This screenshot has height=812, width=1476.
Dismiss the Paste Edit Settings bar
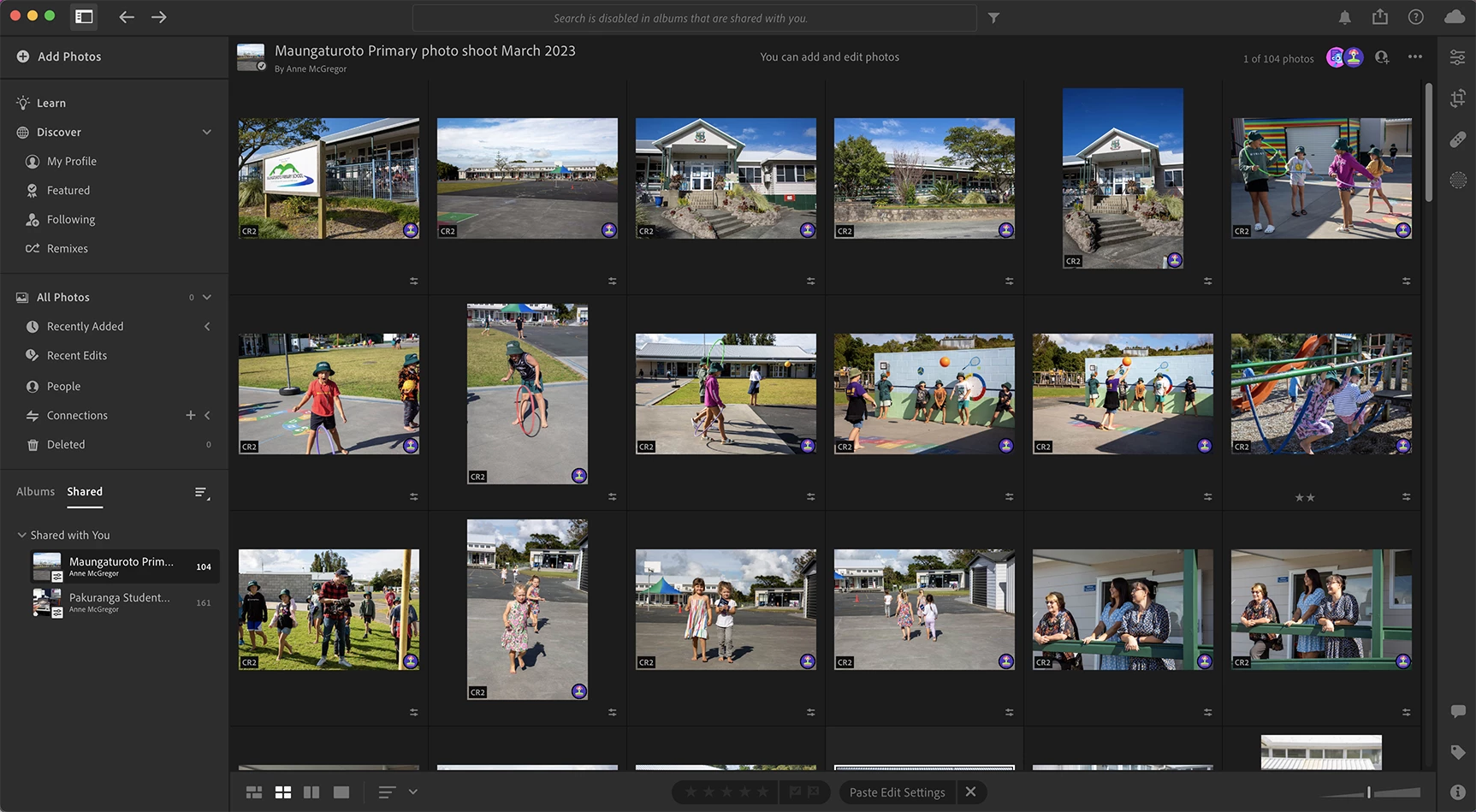pos(970,792)
